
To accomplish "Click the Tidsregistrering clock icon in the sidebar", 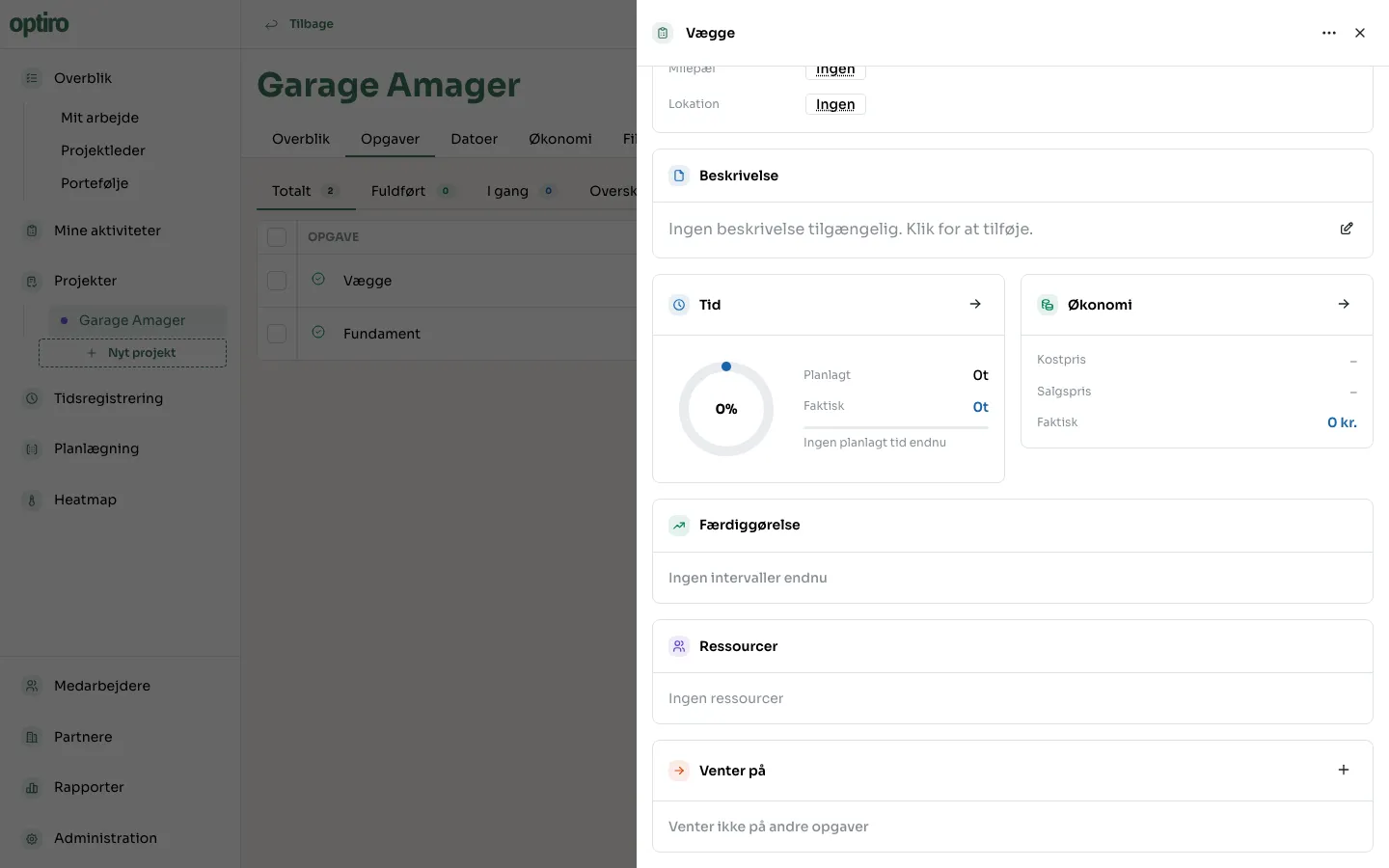I will pos(32,398).
